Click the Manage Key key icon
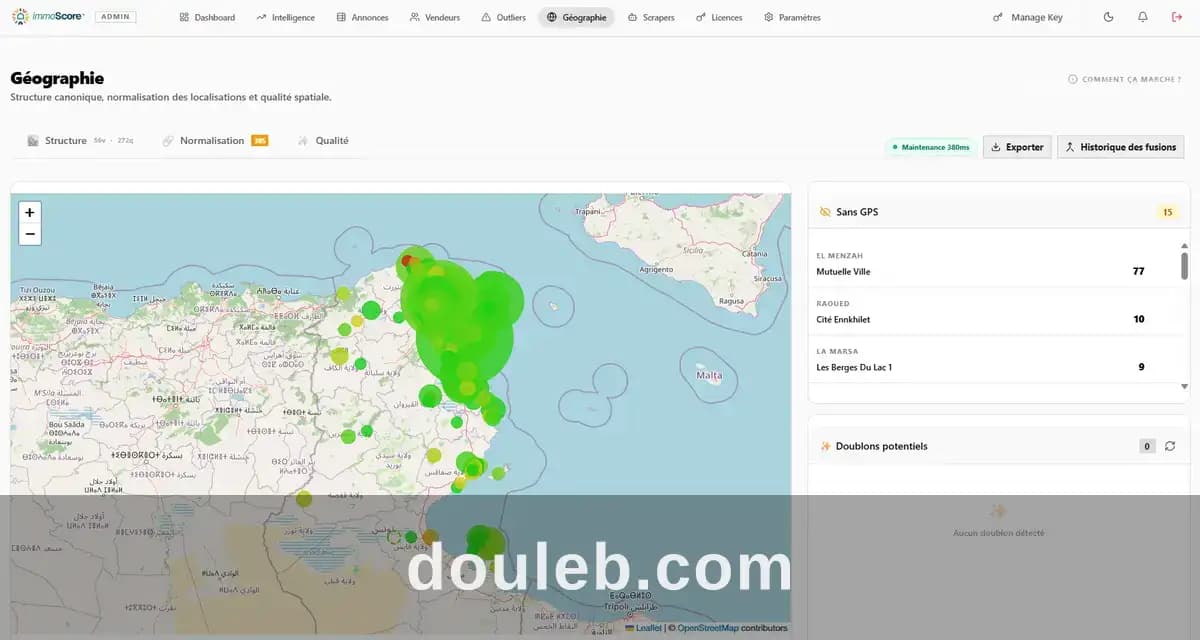 pyautogui.click(x=998, y=17)
